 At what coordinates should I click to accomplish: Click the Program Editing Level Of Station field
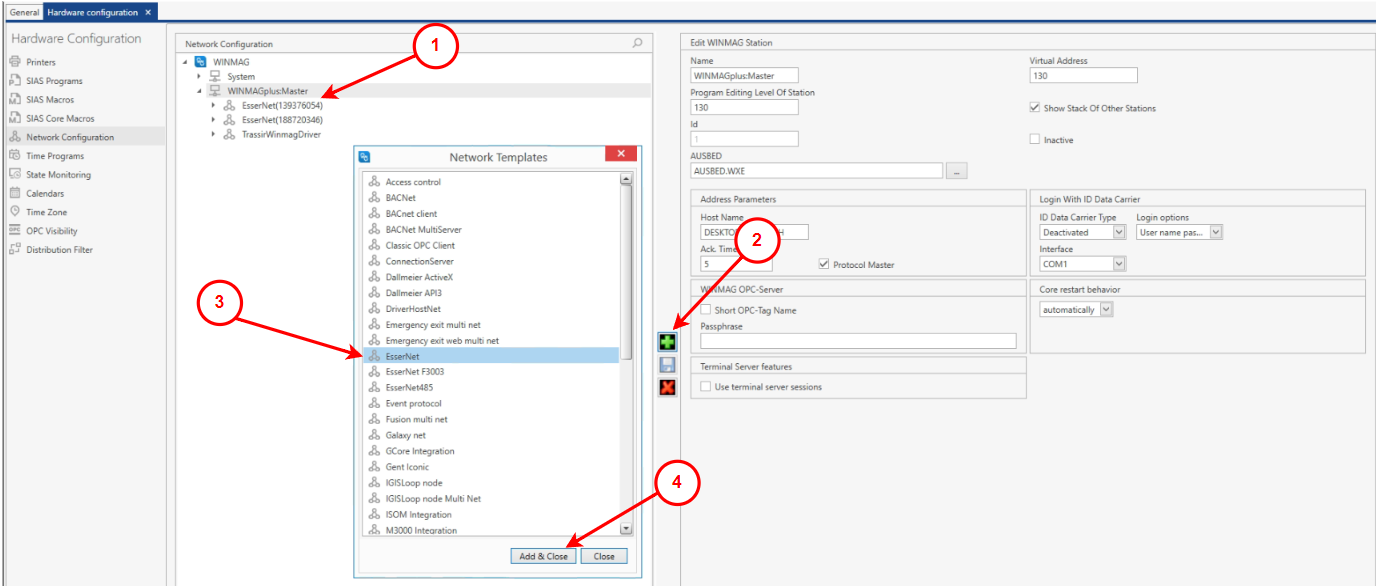[744, 107]
